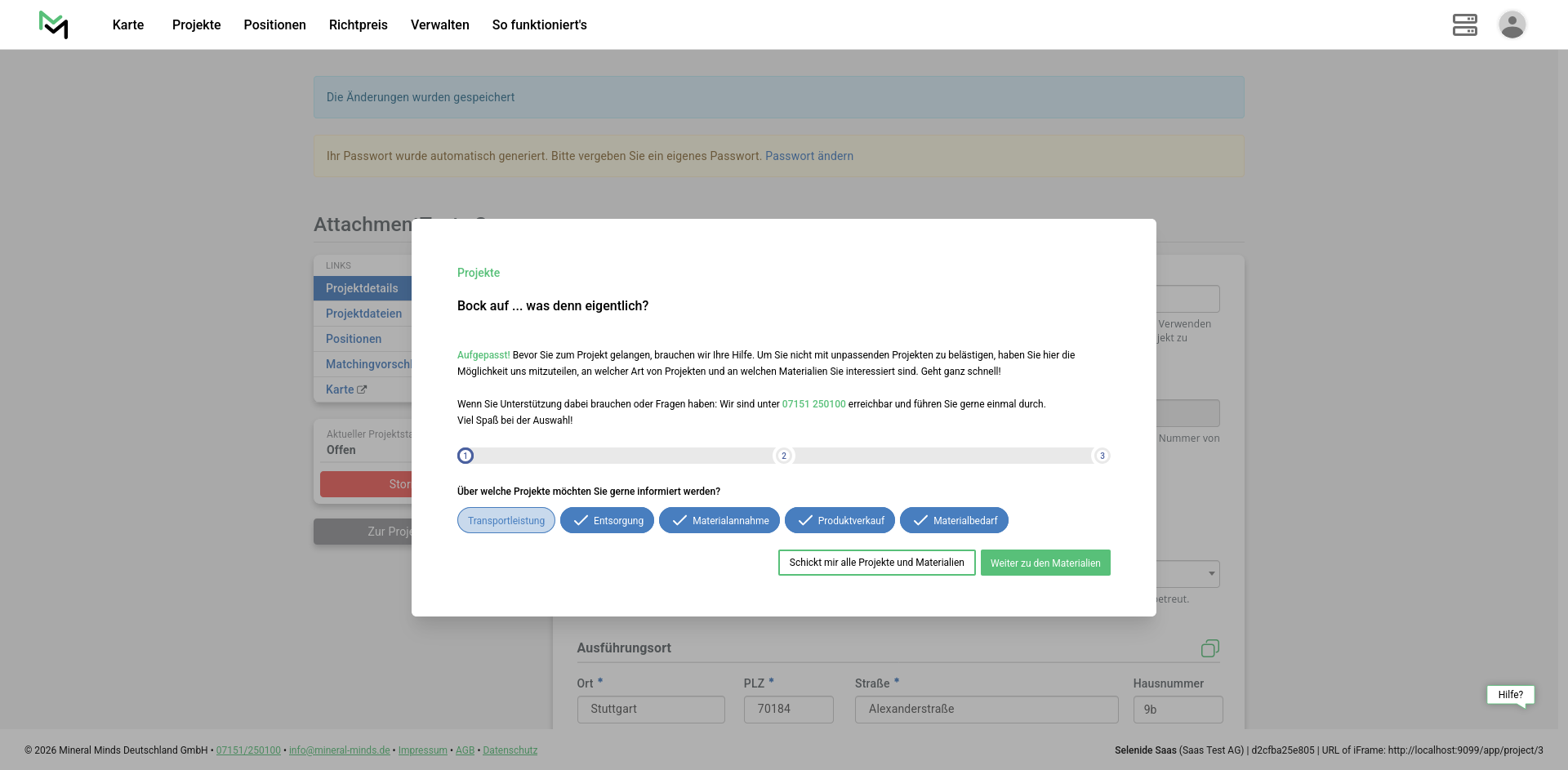
Task: Open the Projekte menu item
Action: click(x=196, y=24)
